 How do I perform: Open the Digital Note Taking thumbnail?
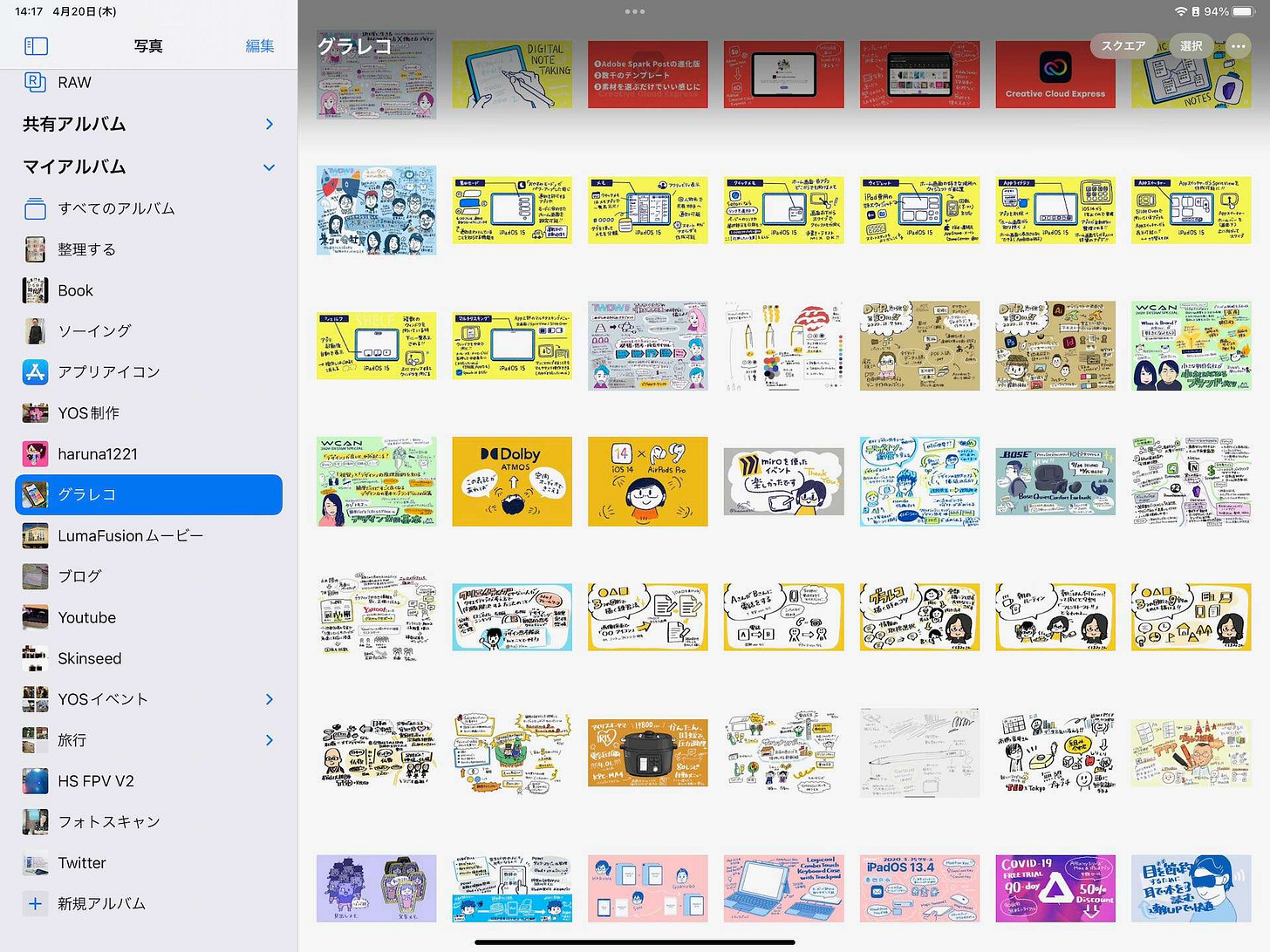tap(512, 74)
